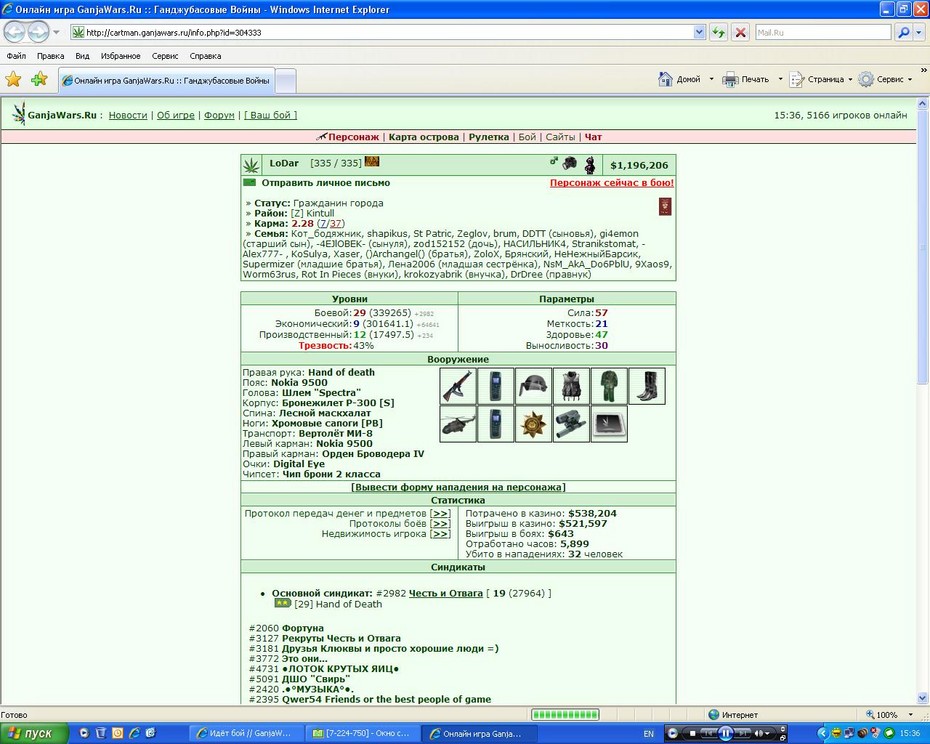This screenshot has height=744, width=930.
Task: Click the camera photo icon near LoDar
Action: 570,163
